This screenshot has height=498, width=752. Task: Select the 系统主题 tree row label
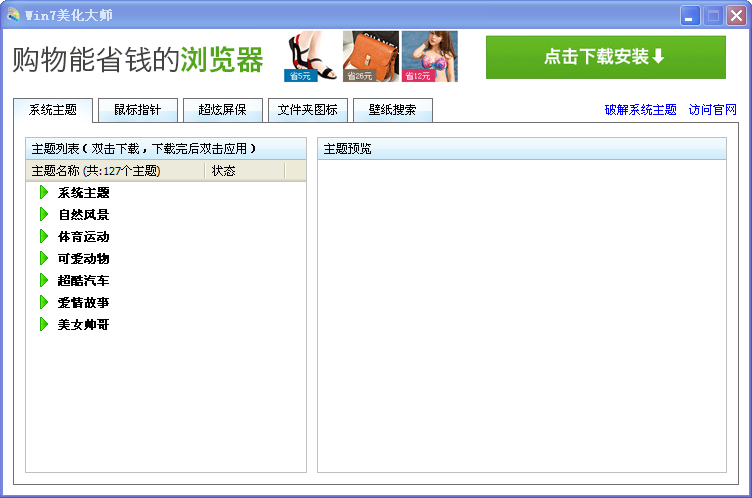83,193
